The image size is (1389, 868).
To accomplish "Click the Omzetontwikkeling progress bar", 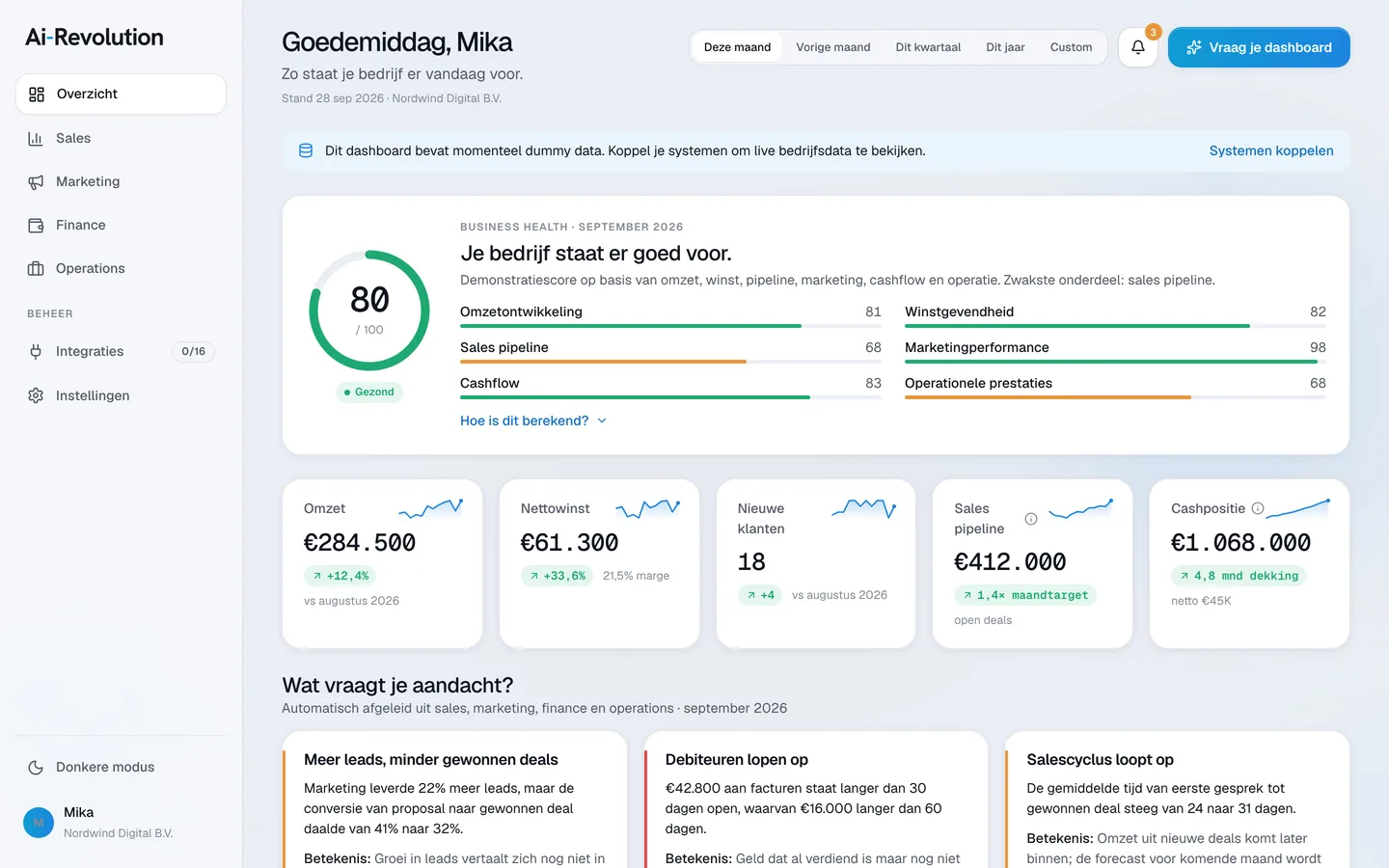I will [x=670, y=326].
